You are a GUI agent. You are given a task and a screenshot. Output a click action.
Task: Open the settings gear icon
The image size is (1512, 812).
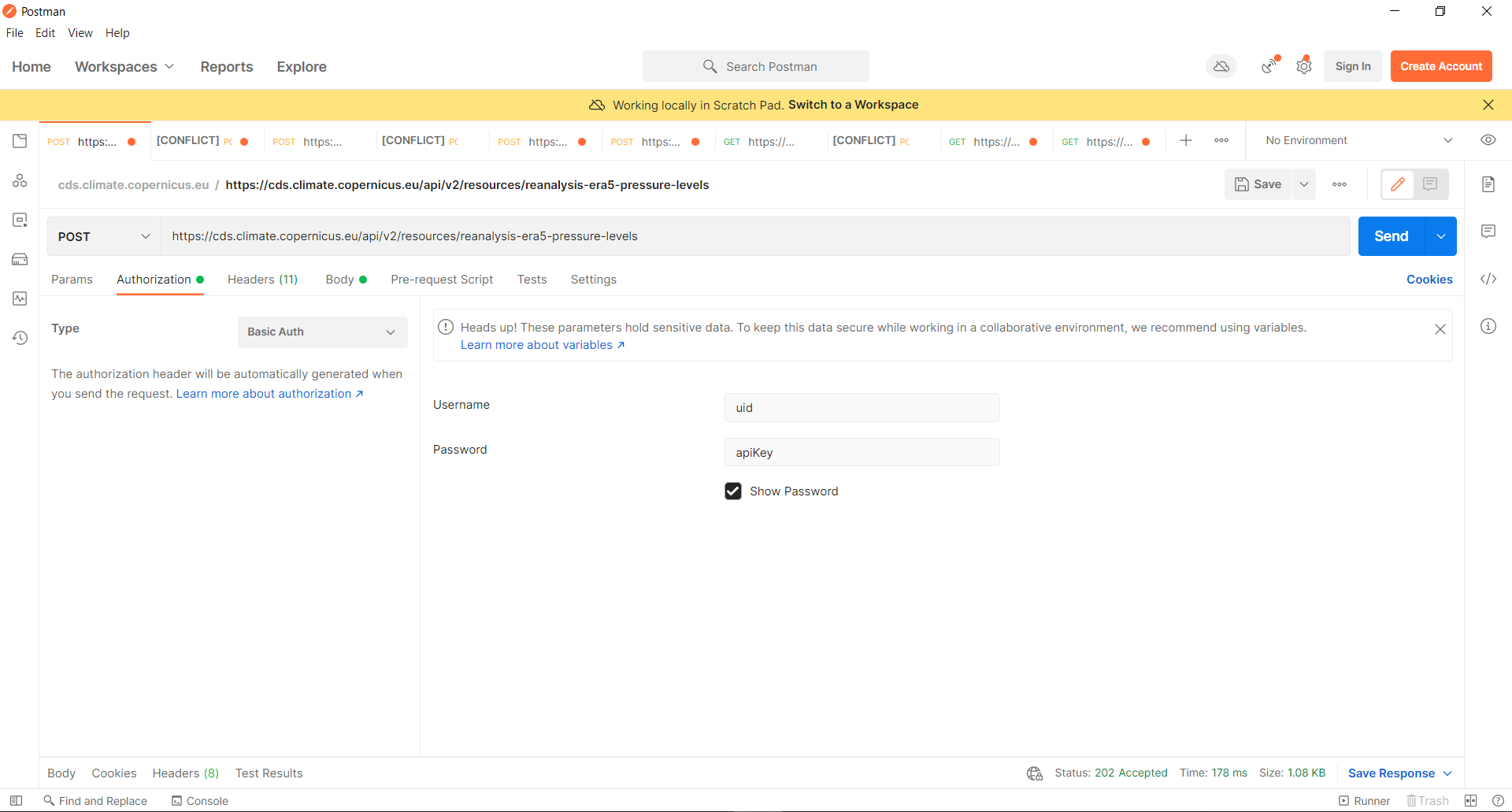point(1304,67)
